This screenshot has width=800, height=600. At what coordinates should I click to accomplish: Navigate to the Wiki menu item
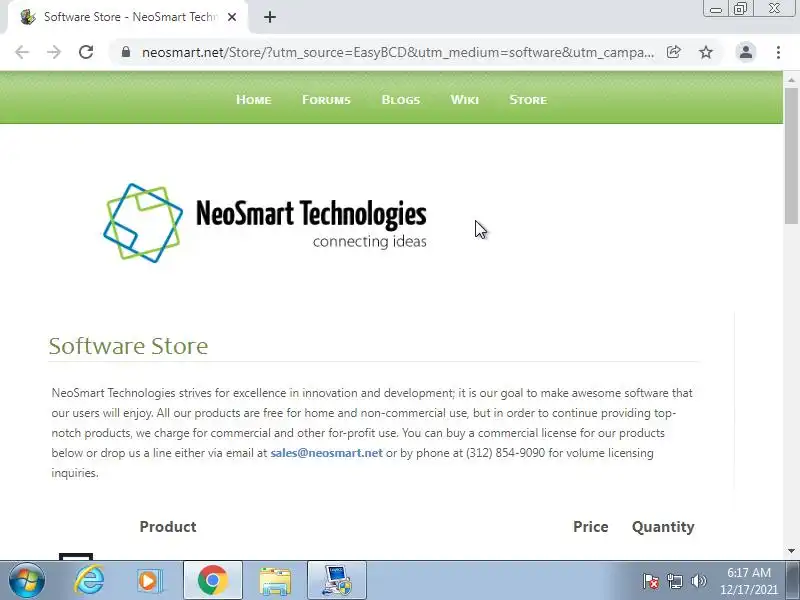pos(464,99)
